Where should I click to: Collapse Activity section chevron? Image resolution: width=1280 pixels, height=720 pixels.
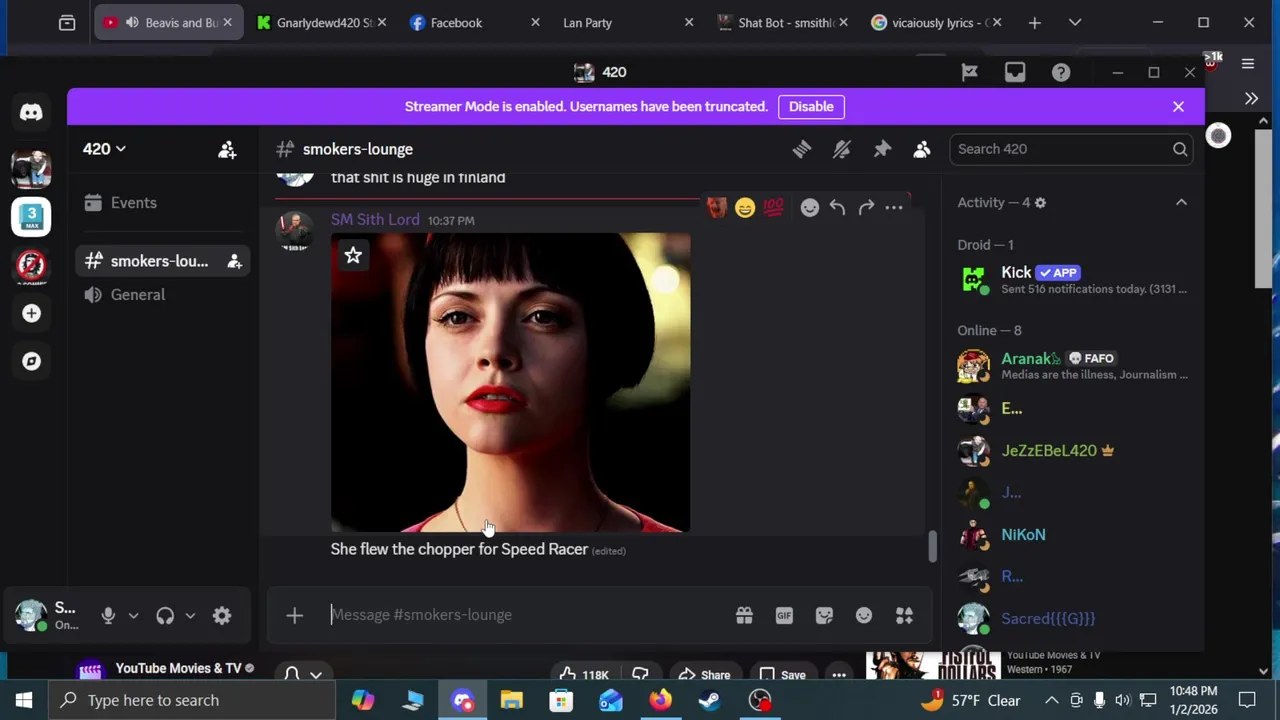click(x=1181, y=202)
